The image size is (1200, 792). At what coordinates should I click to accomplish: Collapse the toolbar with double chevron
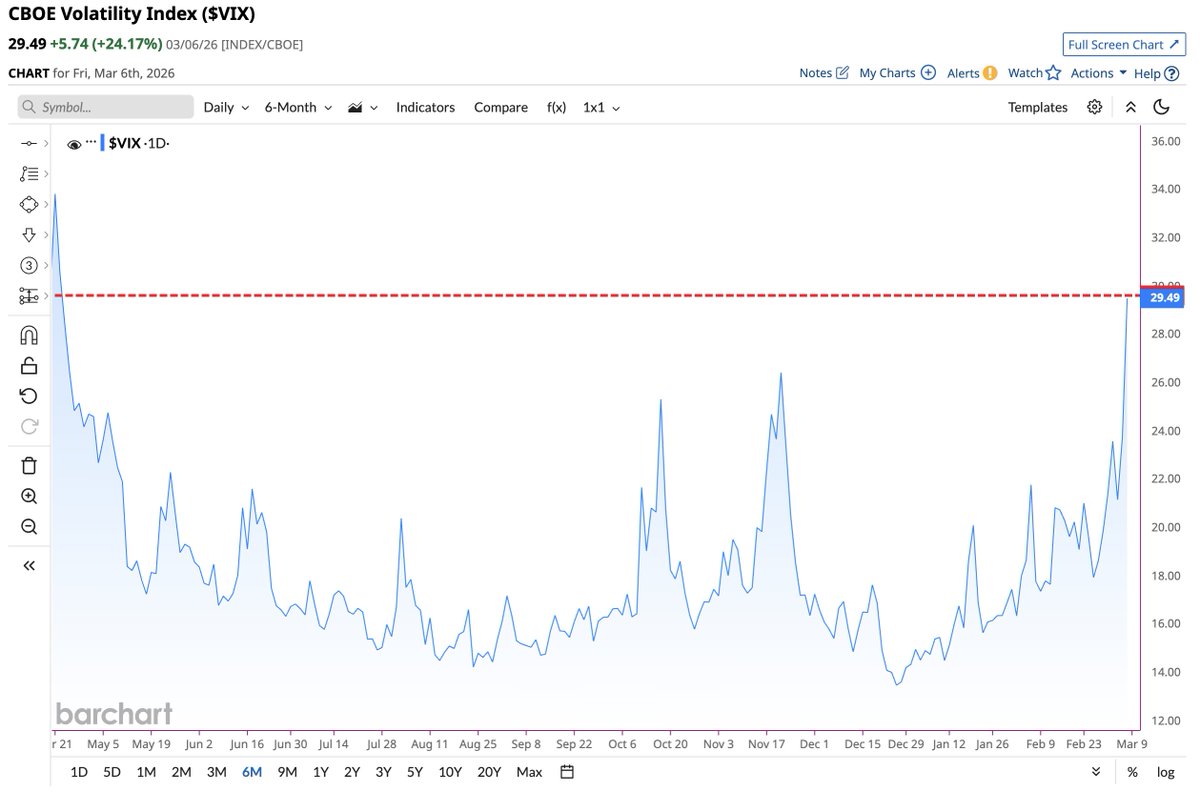(1130, 107)
